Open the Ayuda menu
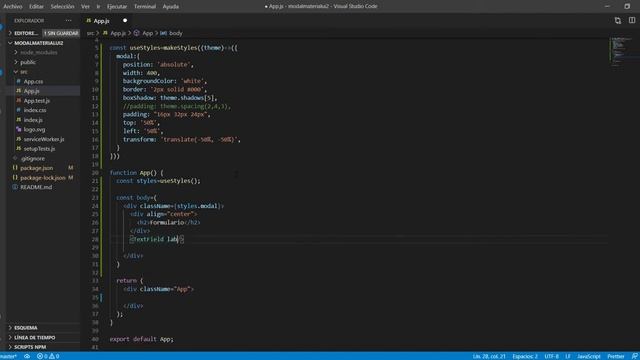Image resolution: width=640 pixels, height=360 pixels. pyautogui.click(x=171, y=7)
